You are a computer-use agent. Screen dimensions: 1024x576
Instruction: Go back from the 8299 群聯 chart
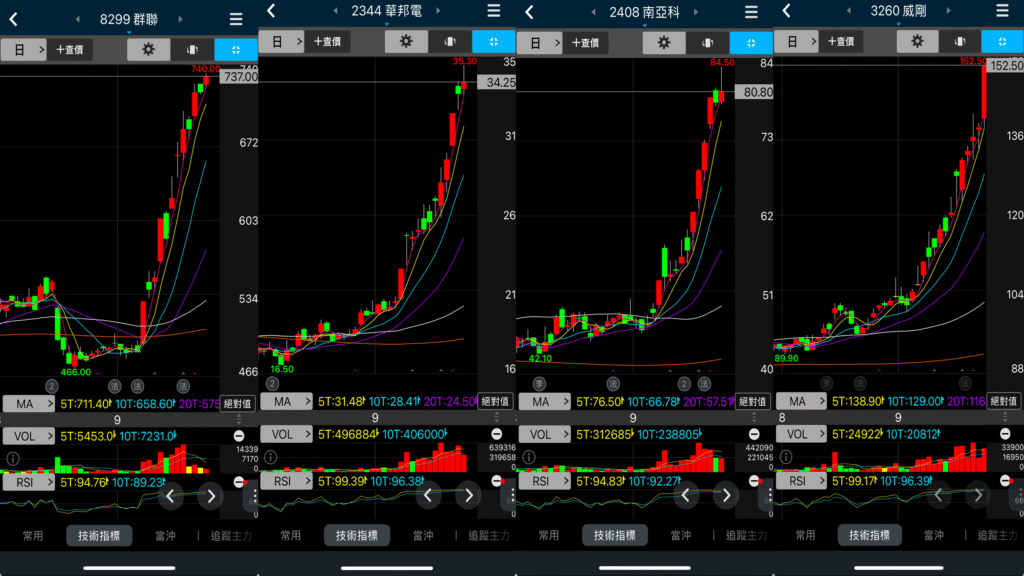(14, 19)
